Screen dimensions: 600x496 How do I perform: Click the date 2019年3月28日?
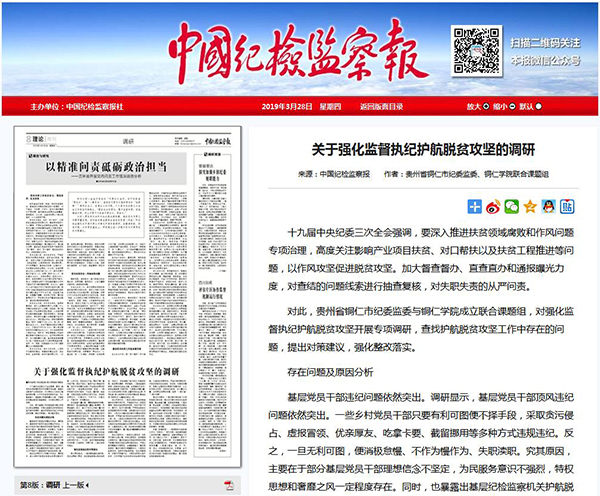pos(287,106)
